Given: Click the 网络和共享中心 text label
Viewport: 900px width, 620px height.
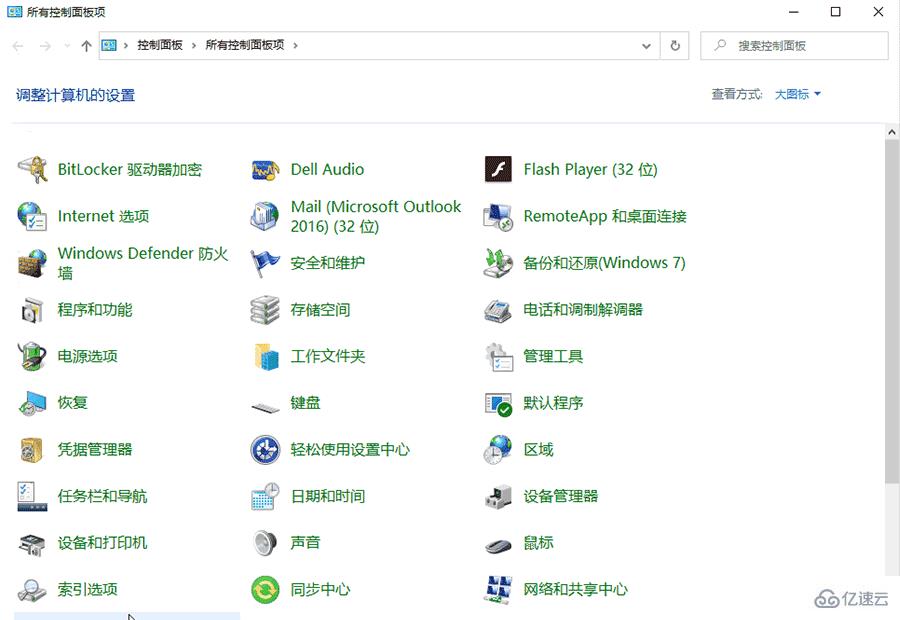Looking at the screenshot, I should 575,590.
